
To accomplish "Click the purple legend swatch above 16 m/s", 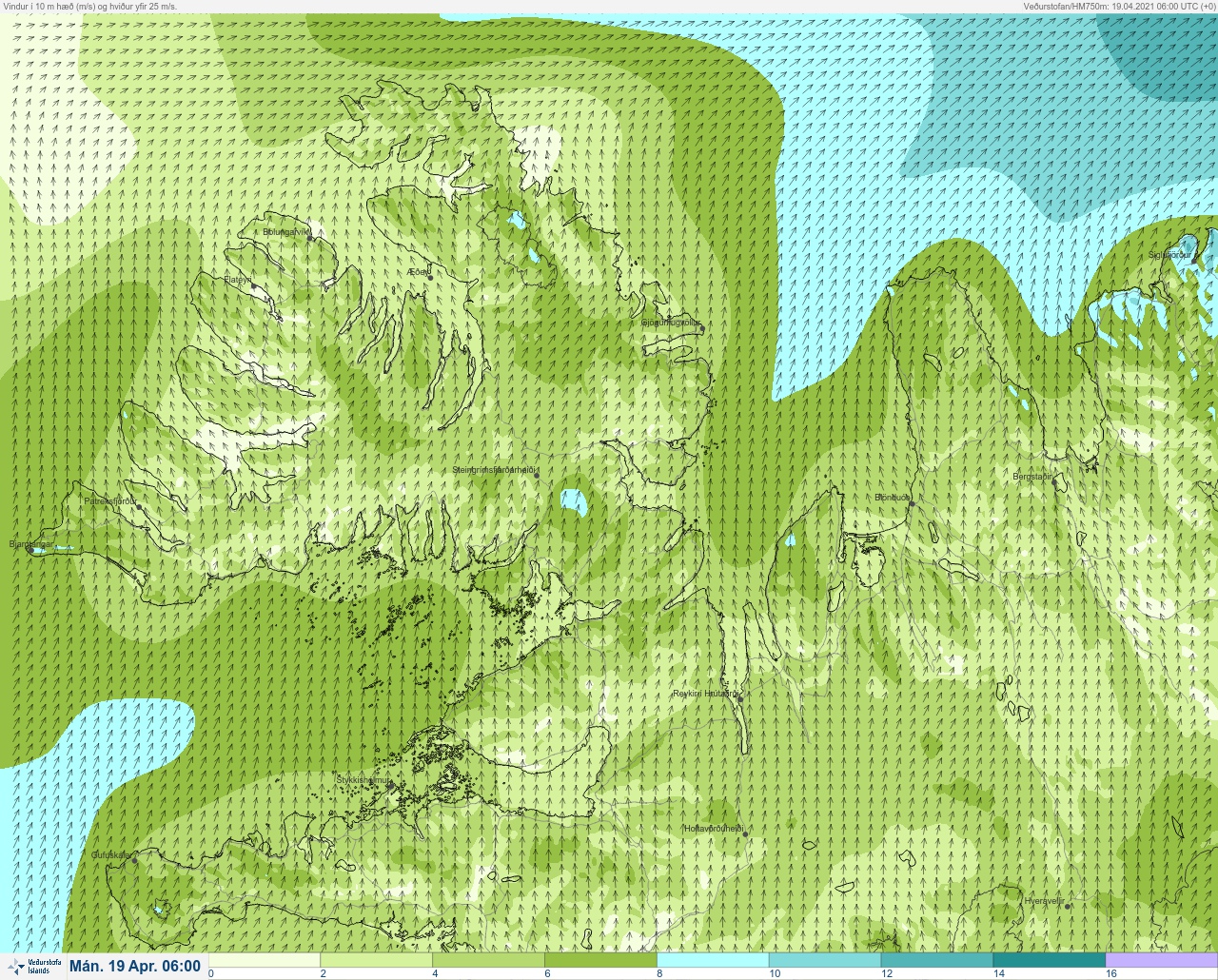I will click(1162, 960).
